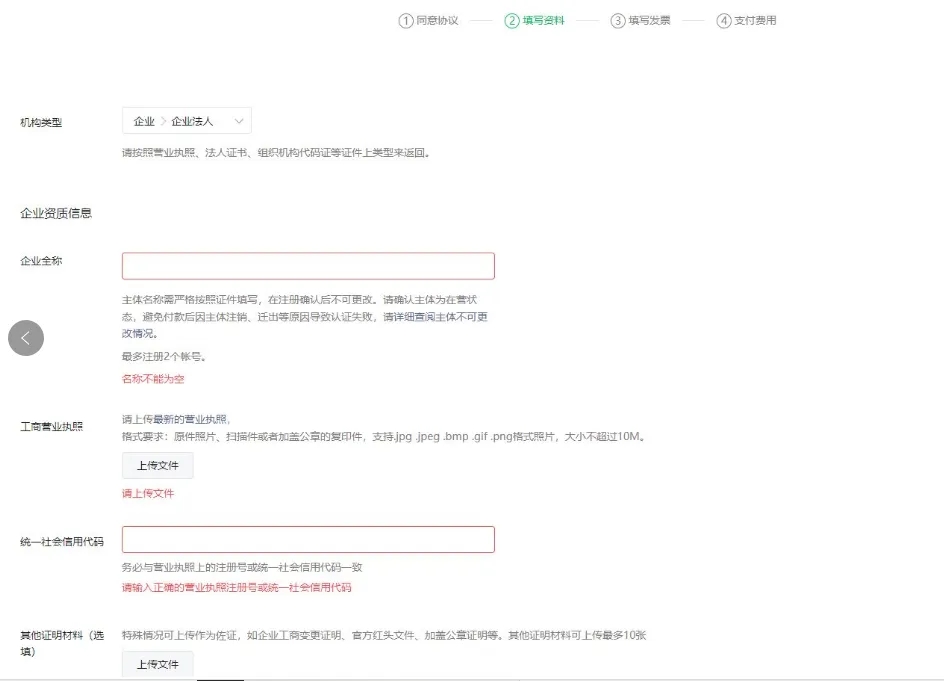The image size is (944, 681).
Task: Click the circled number 1 step icon
Action: tap(405, 20)
